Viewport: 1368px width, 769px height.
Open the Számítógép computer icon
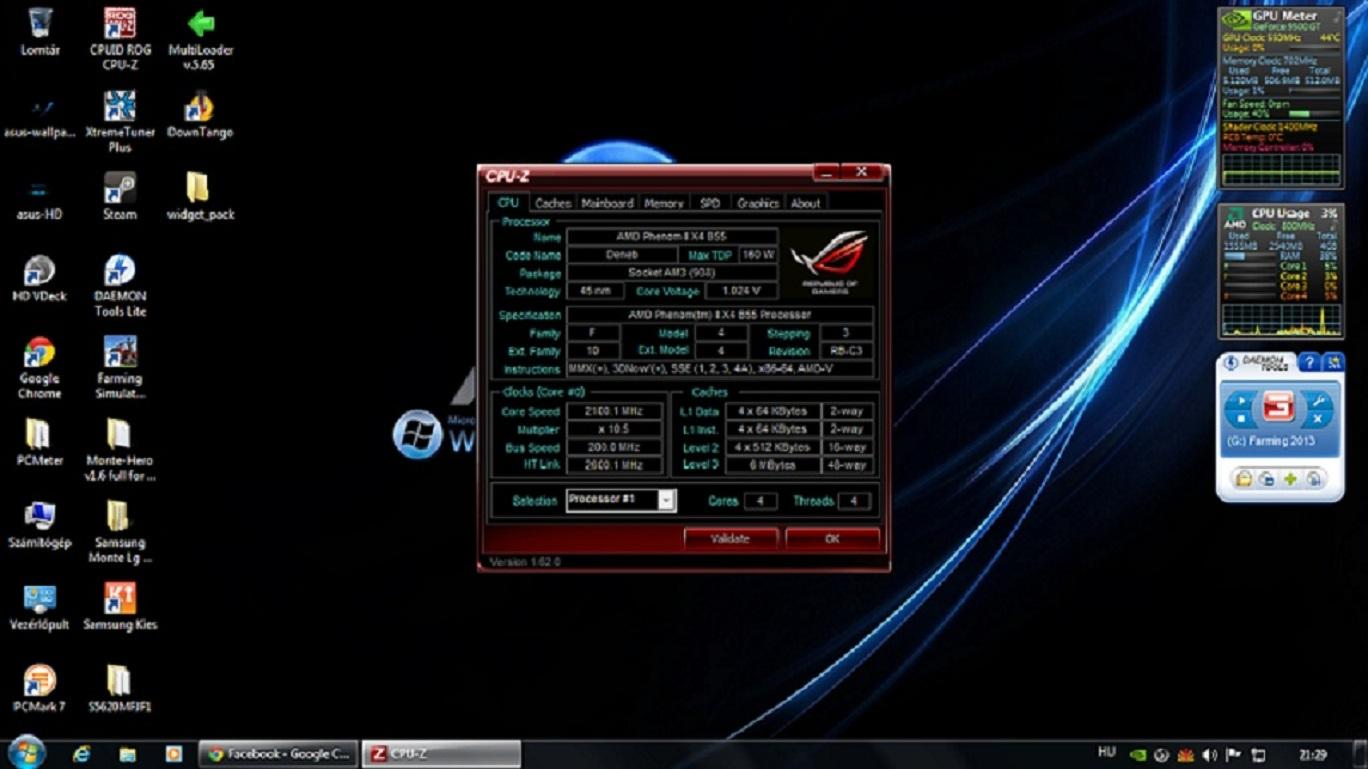point(40,525)
